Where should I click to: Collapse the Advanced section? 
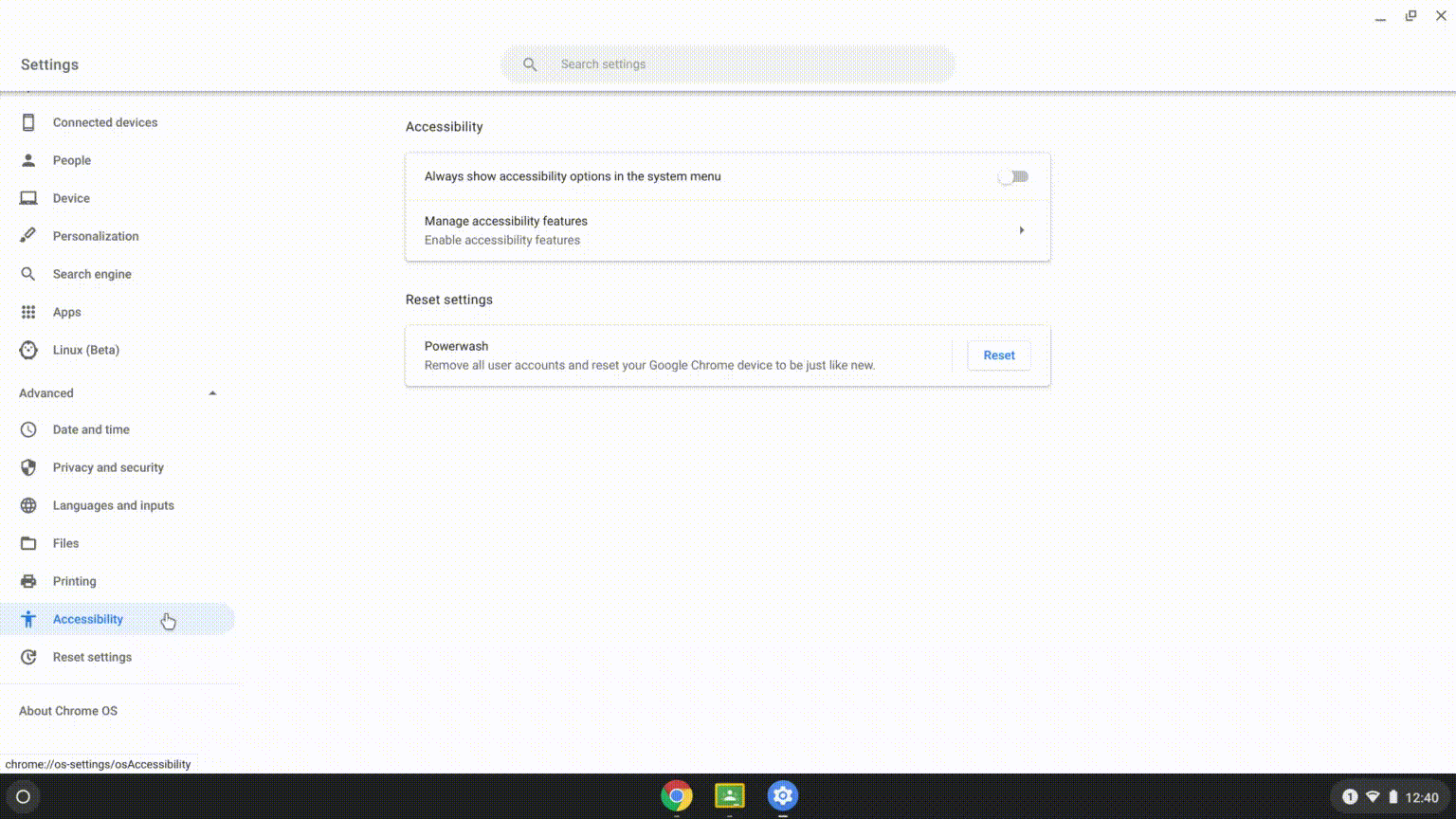(212, 392)
